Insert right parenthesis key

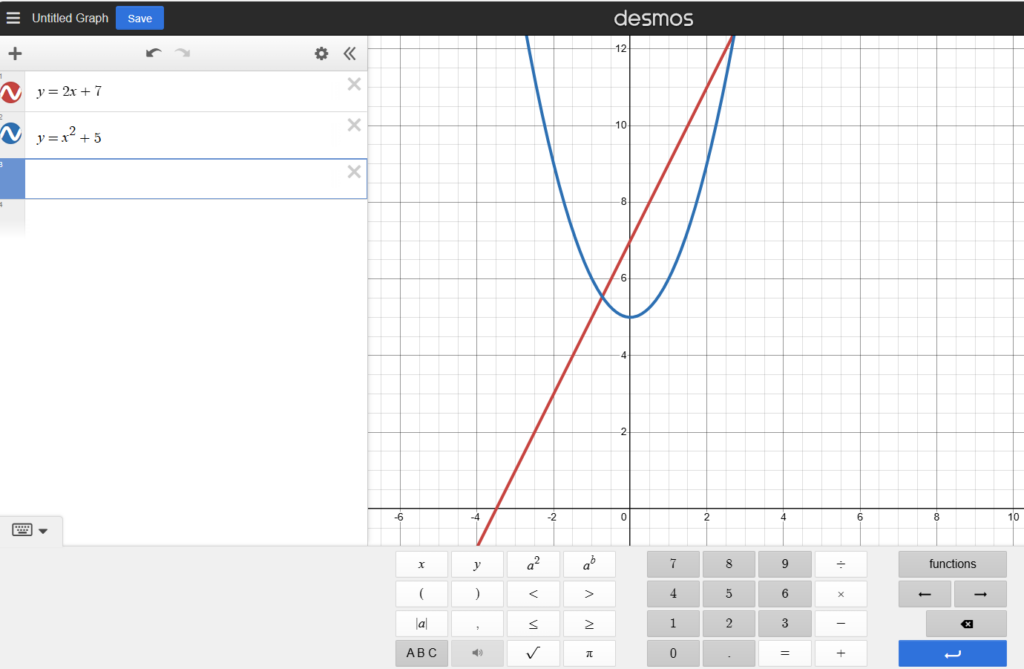pyautogui.click(x=477, y=594)
